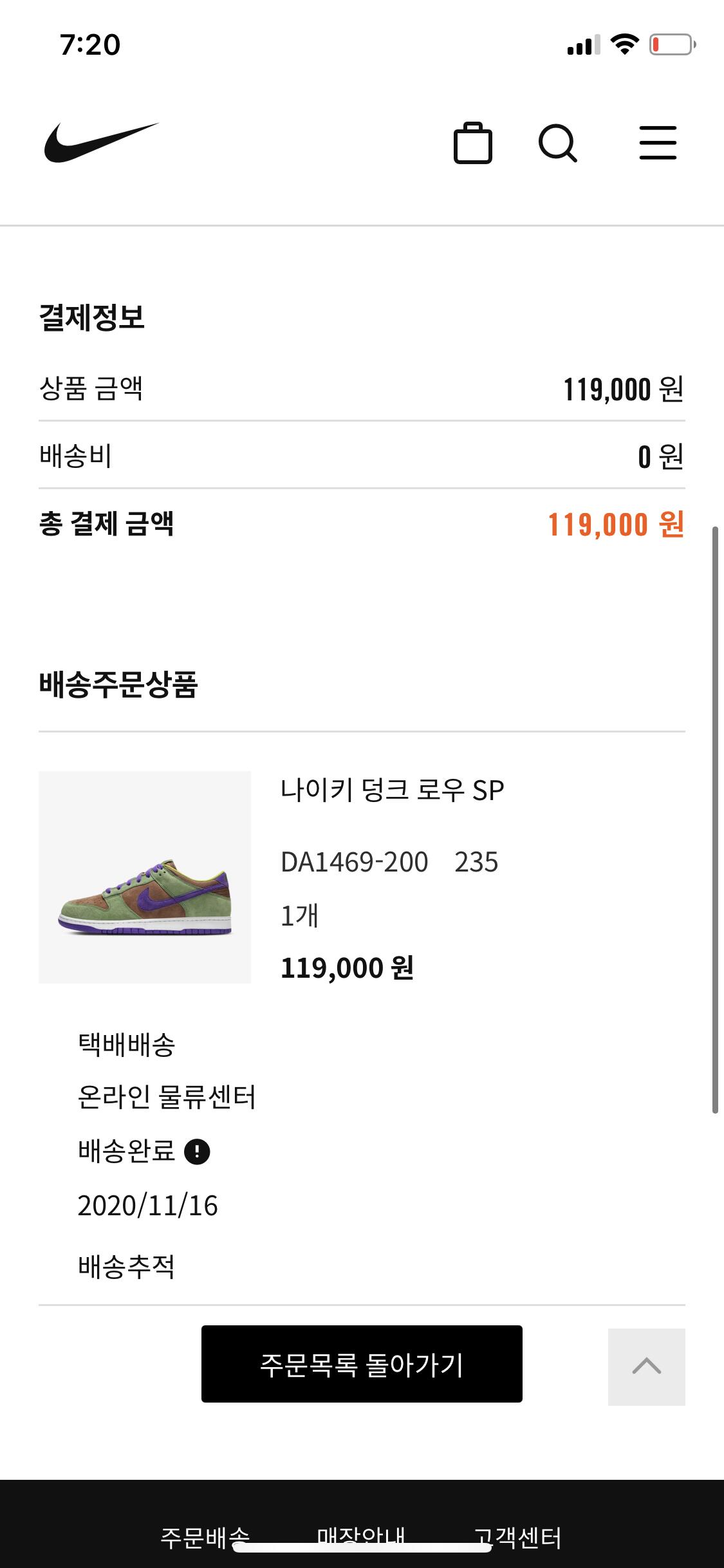
Task: Tap the Nike swoosh logo
Action: click(101, 143)
